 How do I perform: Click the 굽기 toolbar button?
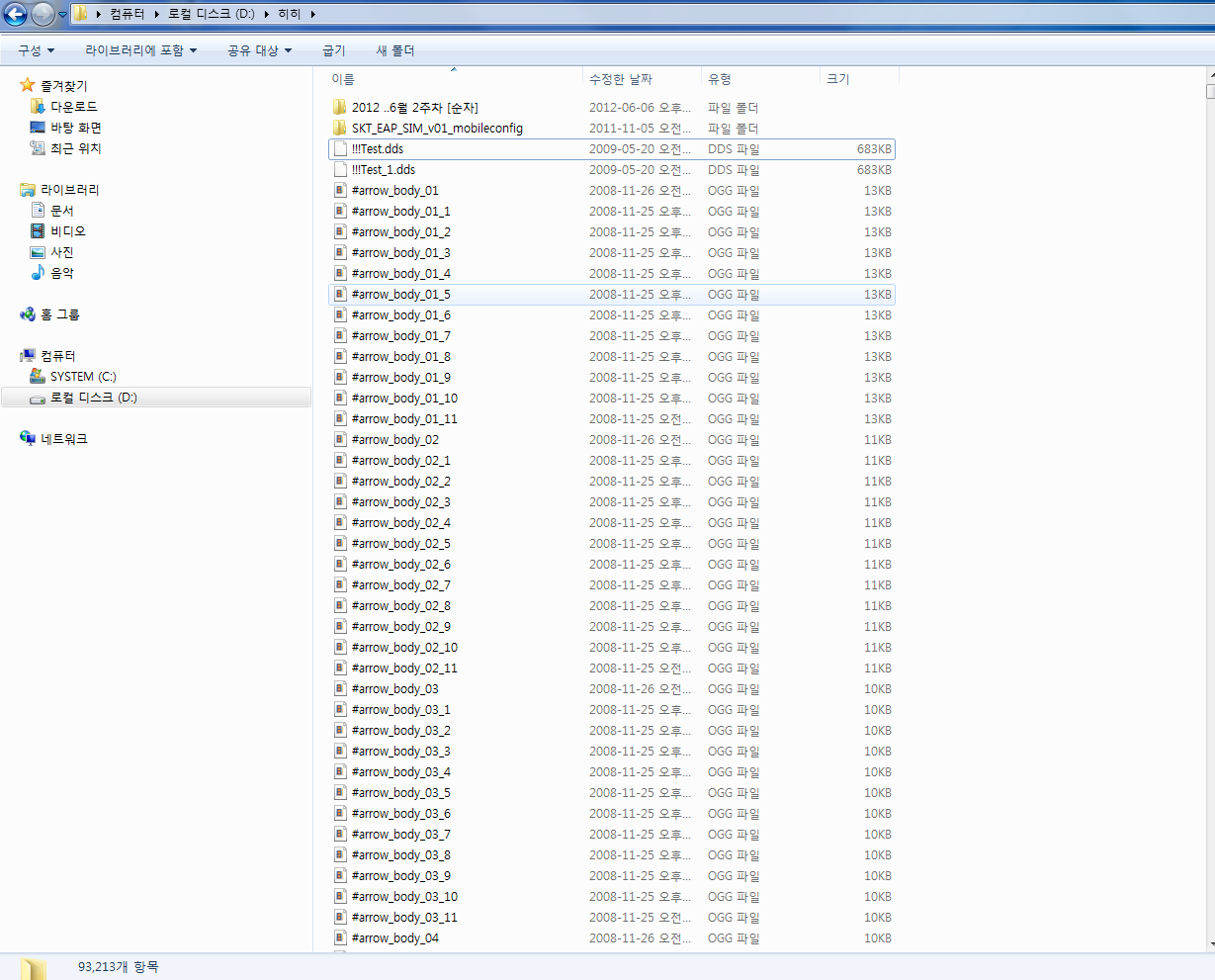click(x=334, y=50)
